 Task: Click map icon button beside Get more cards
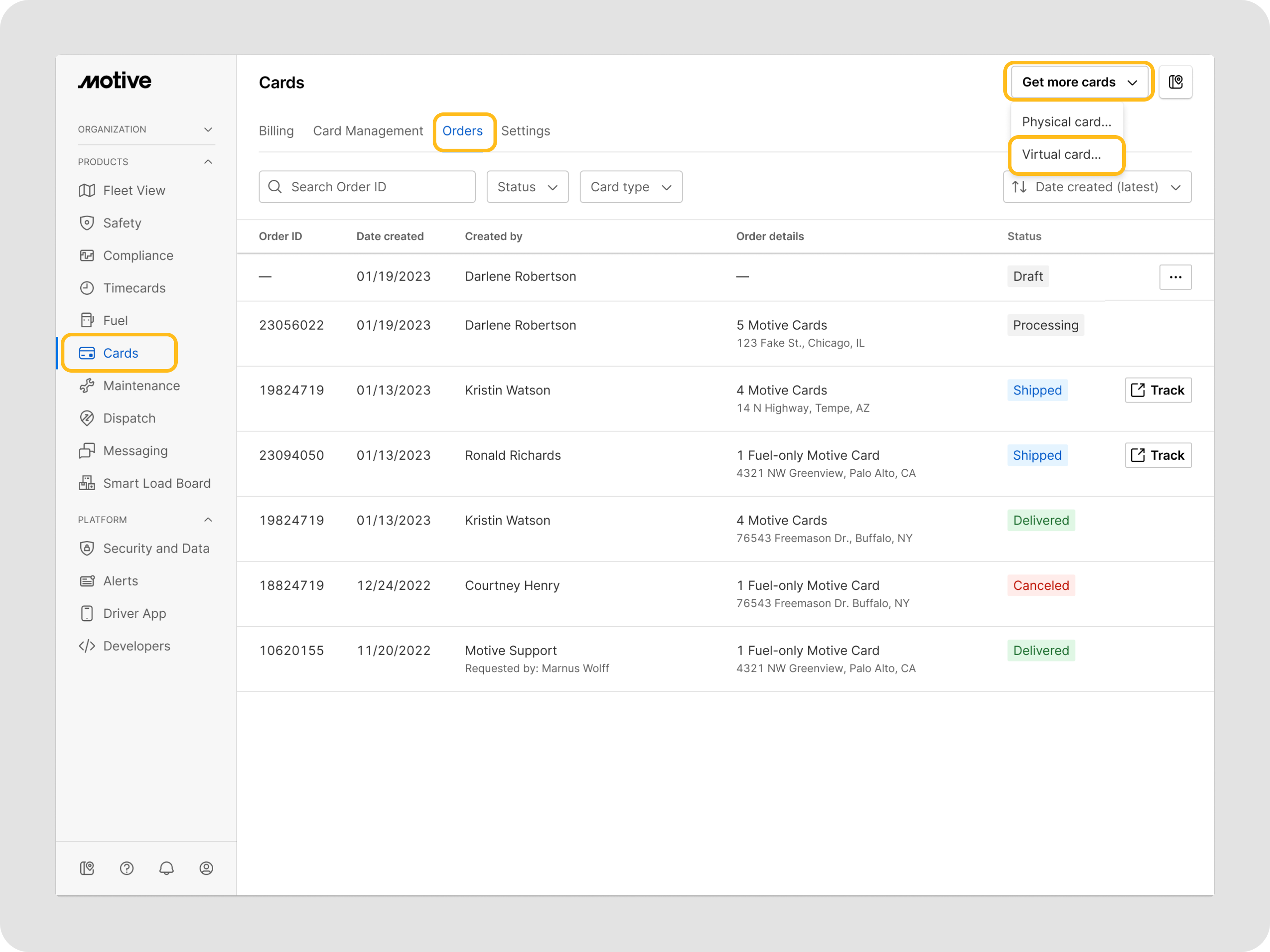pos(1175,82)
